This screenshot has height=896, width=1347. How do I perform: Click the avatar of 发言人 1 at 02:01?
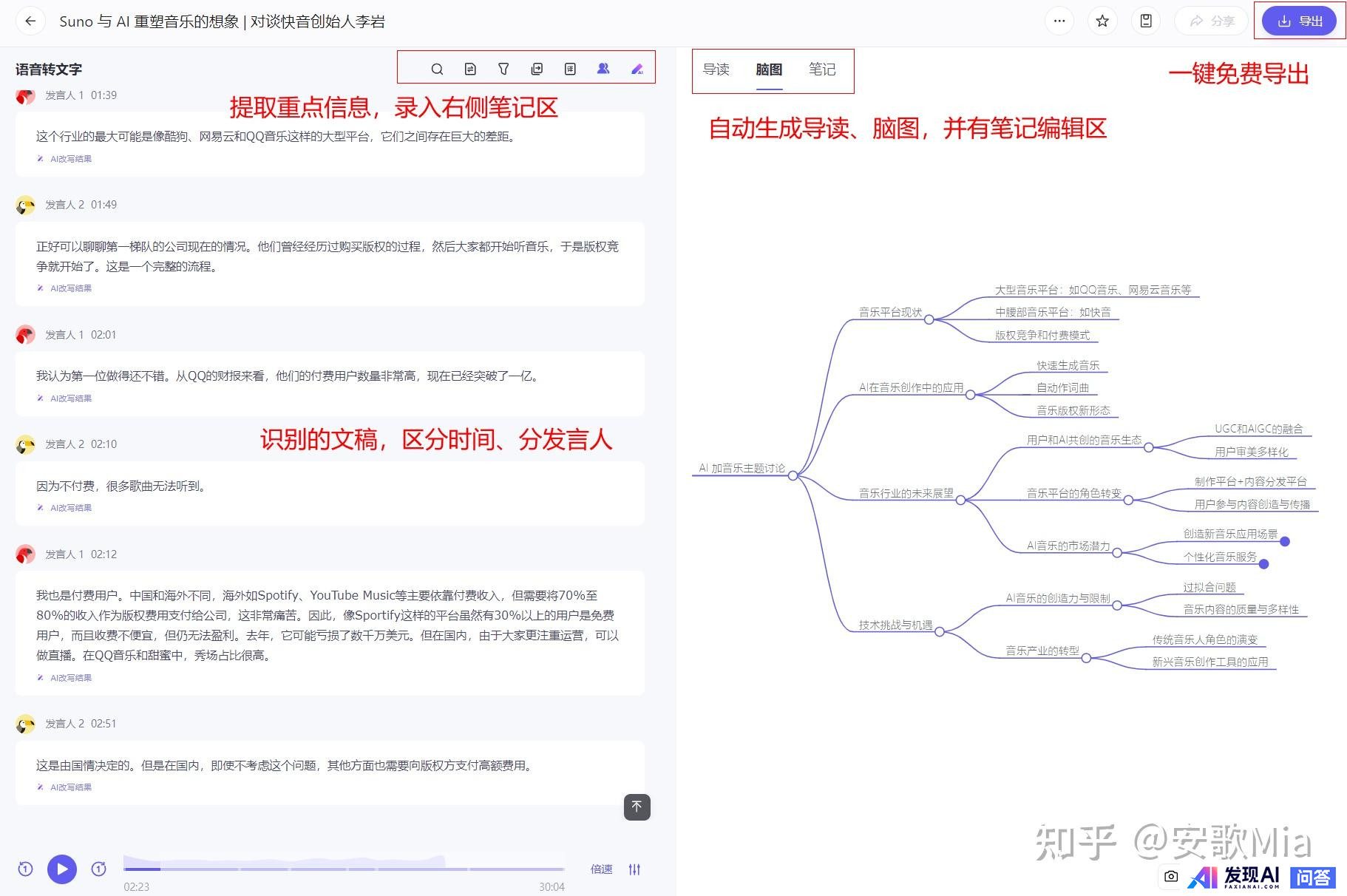(25, 335)
